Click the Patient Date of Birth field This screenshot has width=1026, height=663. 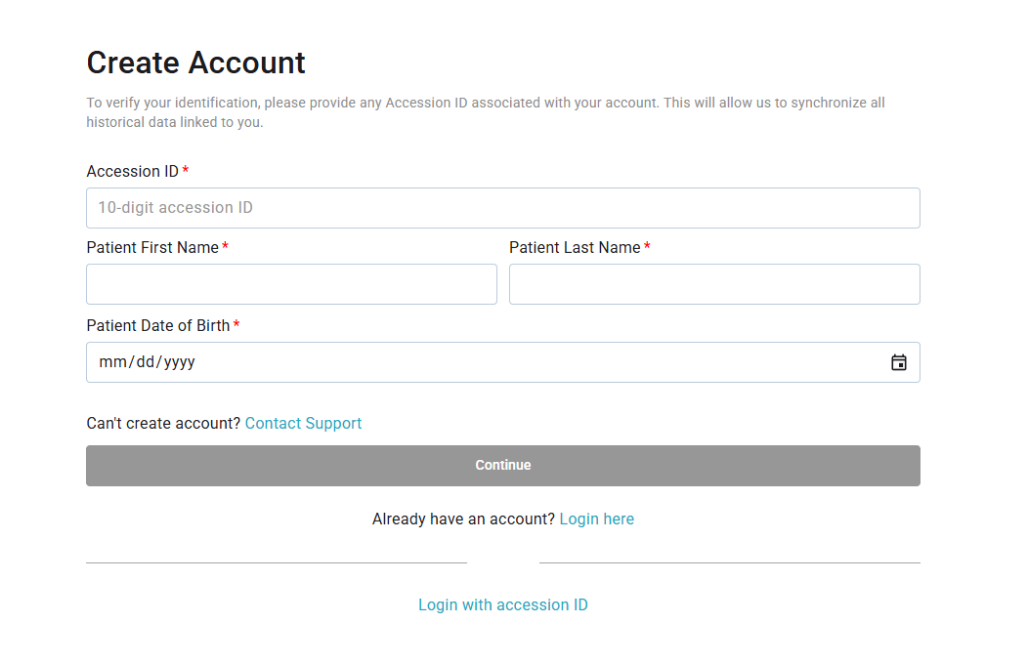click(480, 363)
